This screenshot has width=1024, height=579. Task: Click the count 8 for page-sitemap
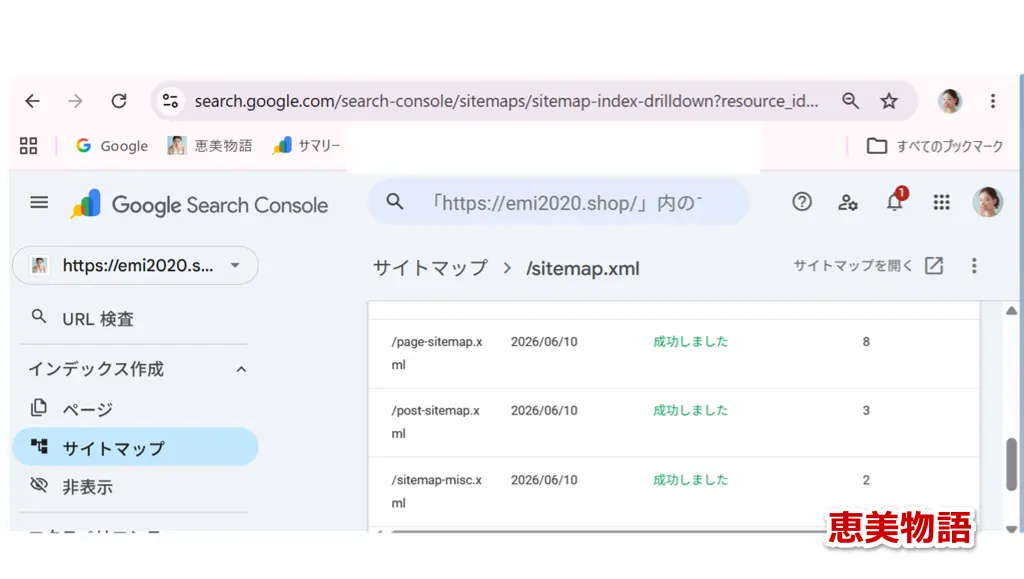(866, 342)
